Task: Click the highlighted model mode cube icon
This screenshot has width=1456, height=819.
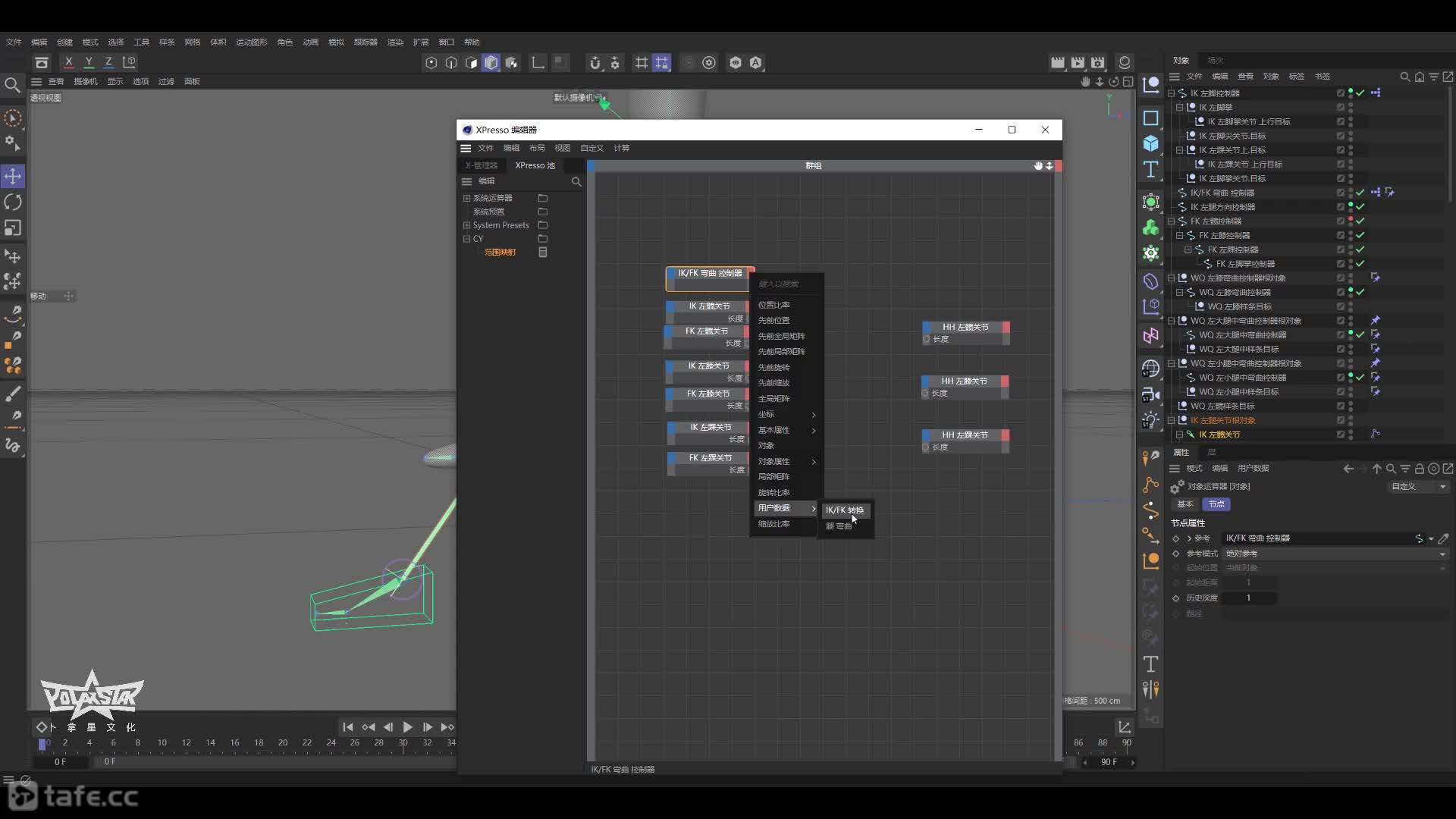Action: [491, 63]
